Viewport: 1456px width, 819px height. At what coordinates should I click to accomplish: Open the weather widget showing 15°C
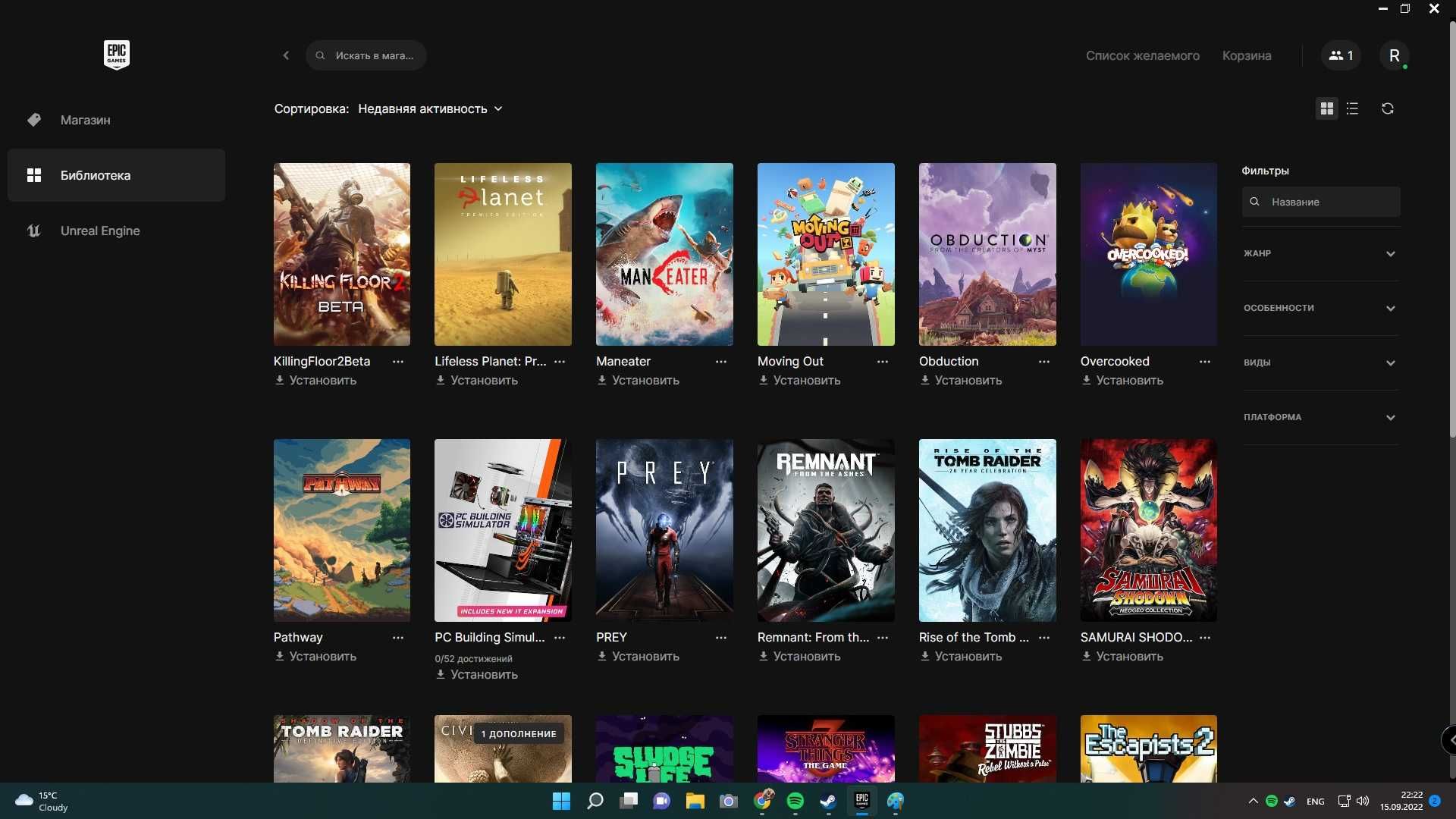point(42,801)
